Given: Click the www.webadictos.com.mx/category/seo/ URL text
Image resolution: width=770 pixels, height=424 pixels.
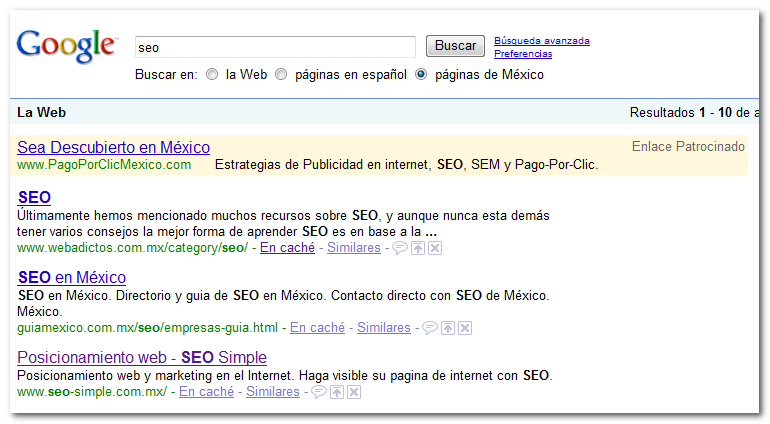Looking at the screenshot, I should click(x=133, y=248).
